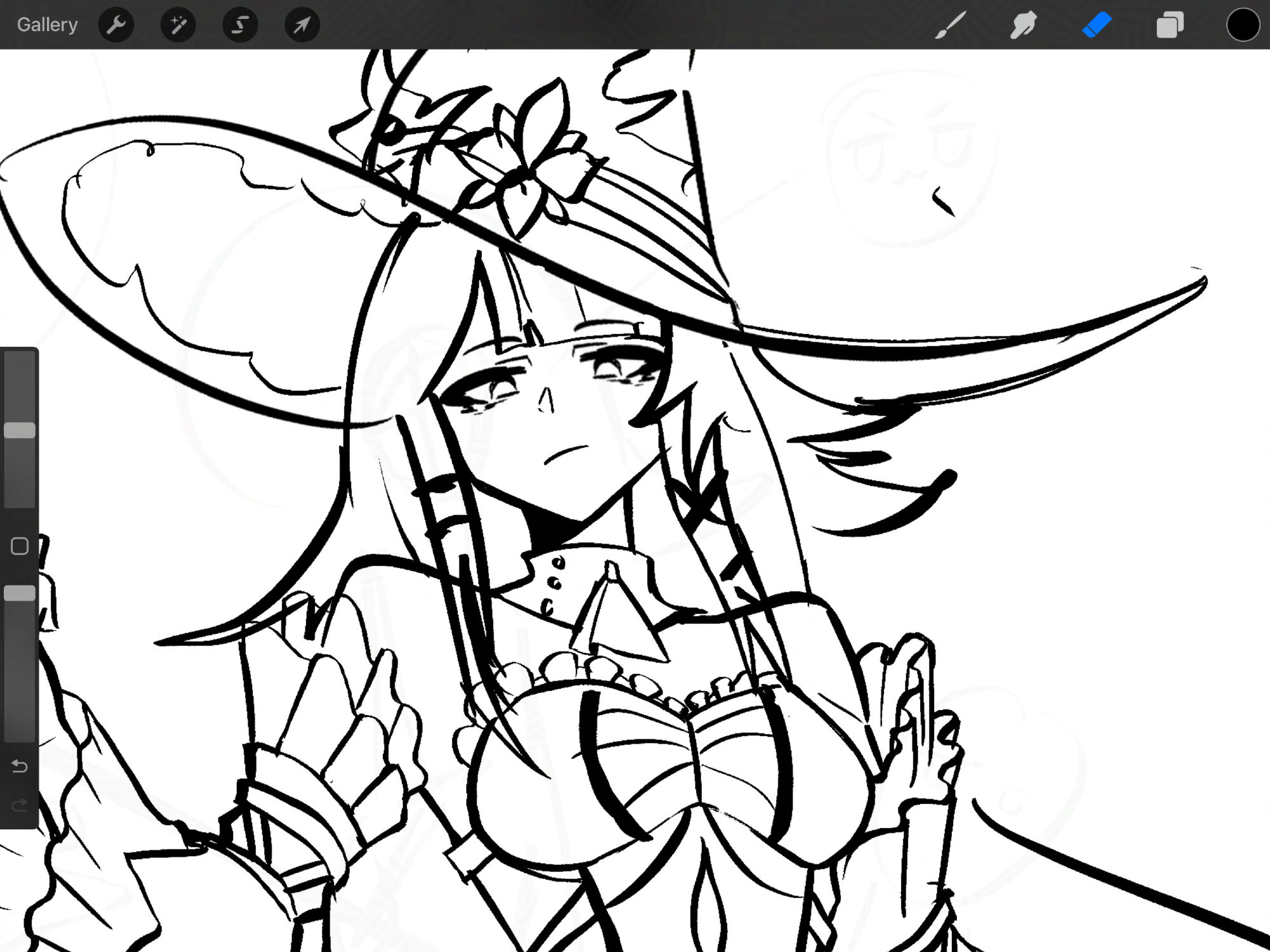Select the Brush tool
This screenshot has width=1270, height=952.
coord(951,25)
